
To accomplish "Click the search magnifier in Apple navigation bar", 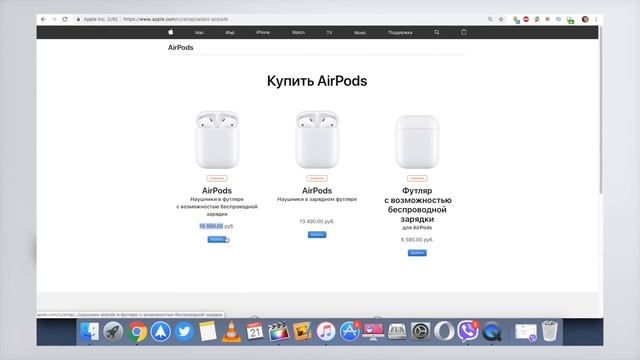I will 437,32.
